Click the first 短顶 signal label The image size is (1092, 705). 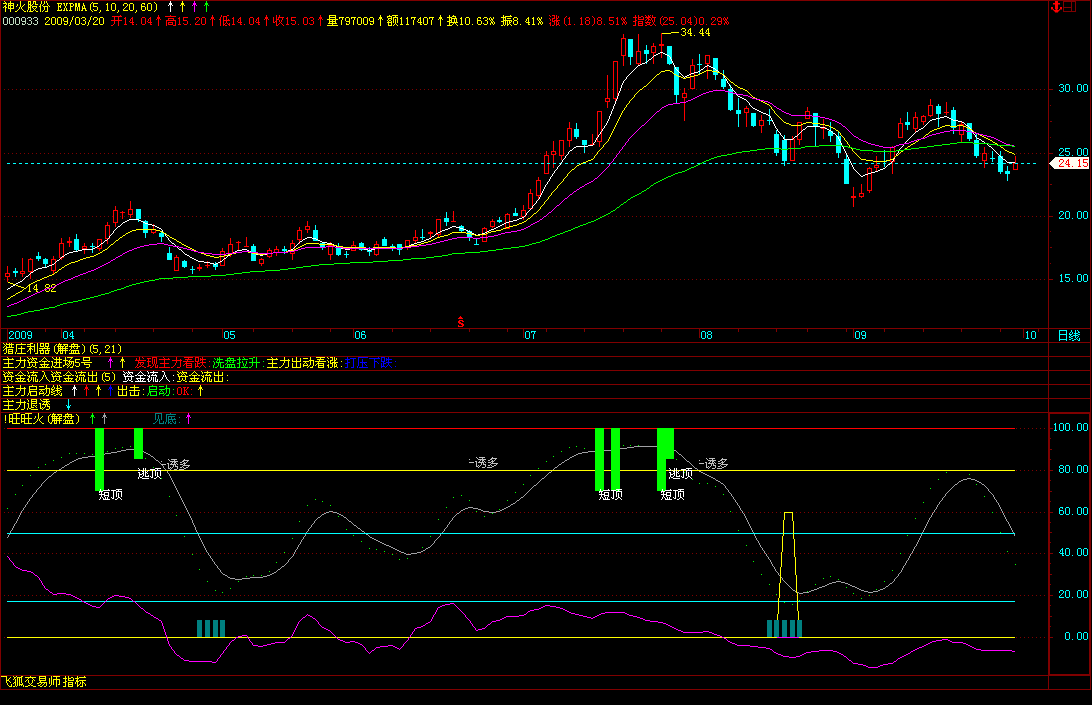point(110,494)
